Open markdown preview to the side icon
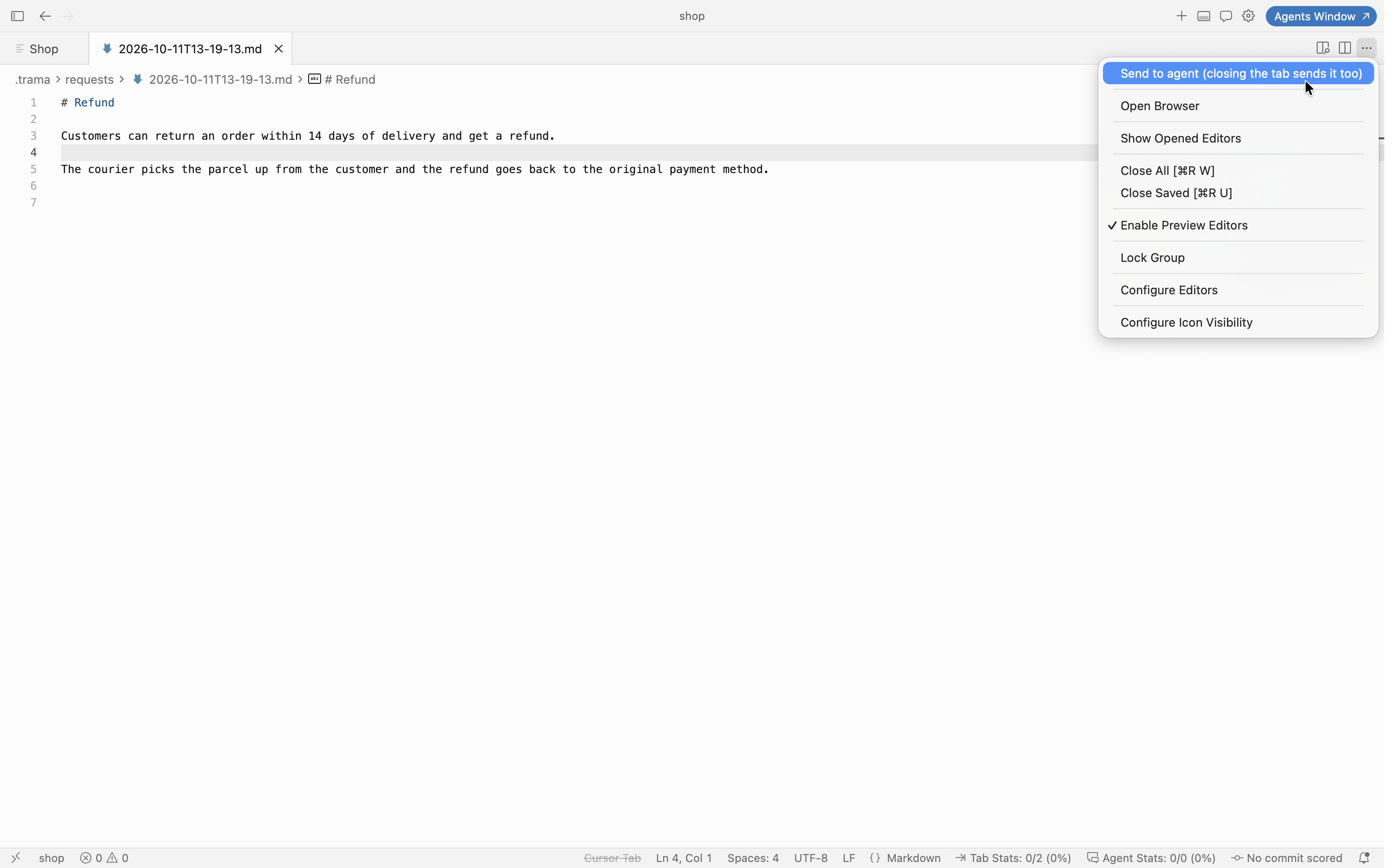Screen dimensions: 1400x868 click(x=1323, y=48)
